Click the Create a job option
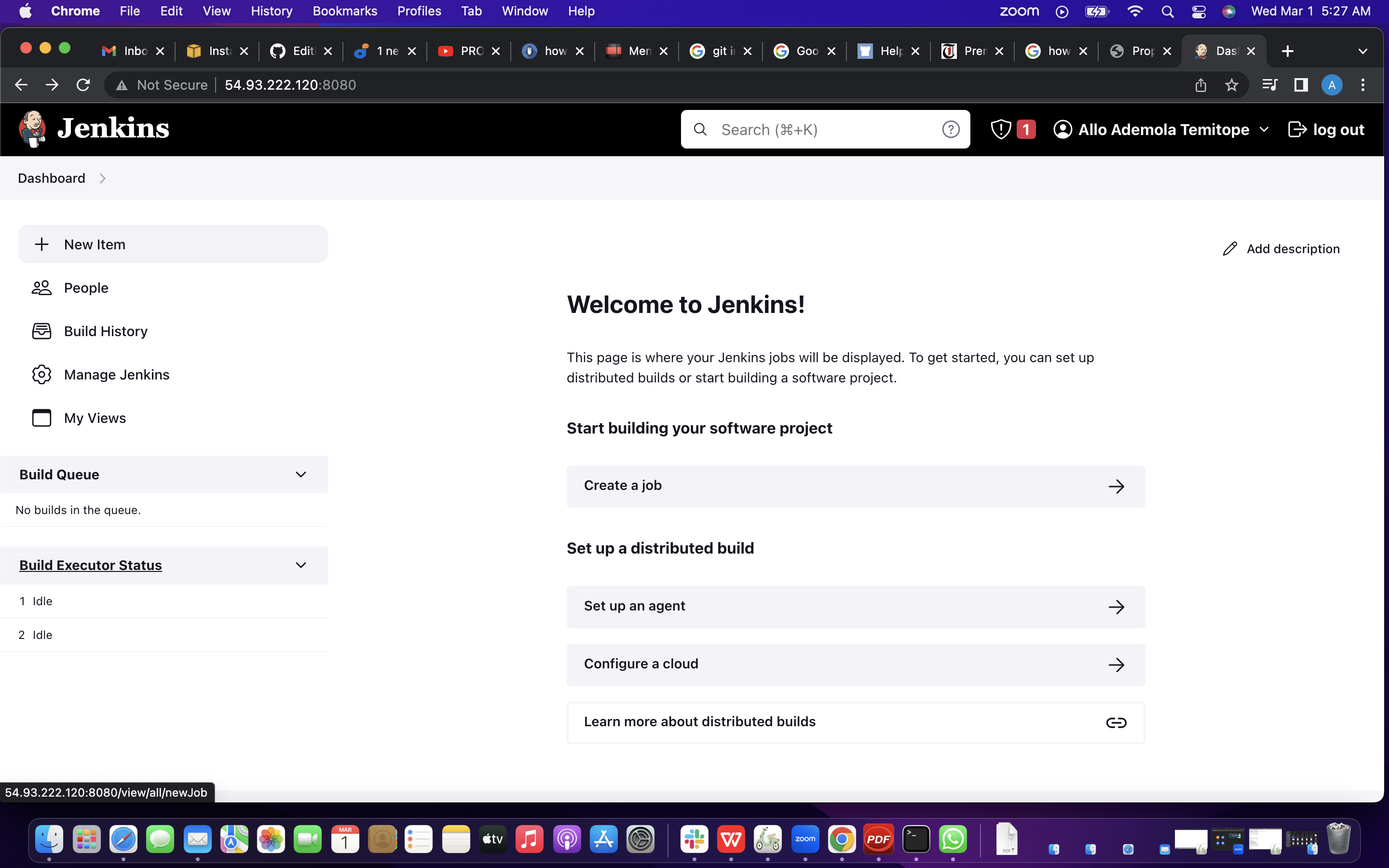The height and width of the screenshot is (868, 1389). coord(854,486)
